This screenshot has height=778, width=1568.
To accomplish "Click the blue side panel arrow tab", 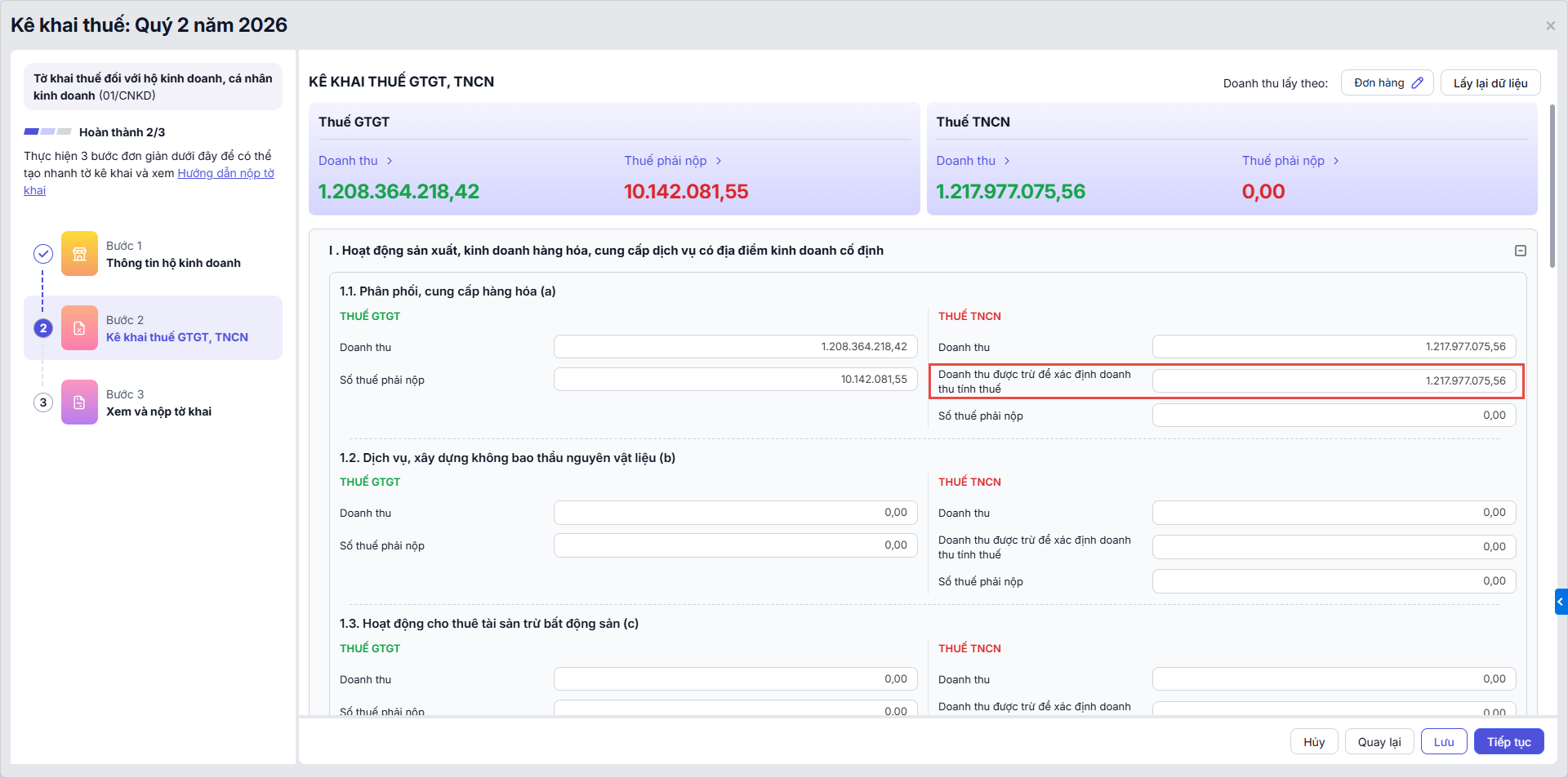I will [x=1561, y=602].
